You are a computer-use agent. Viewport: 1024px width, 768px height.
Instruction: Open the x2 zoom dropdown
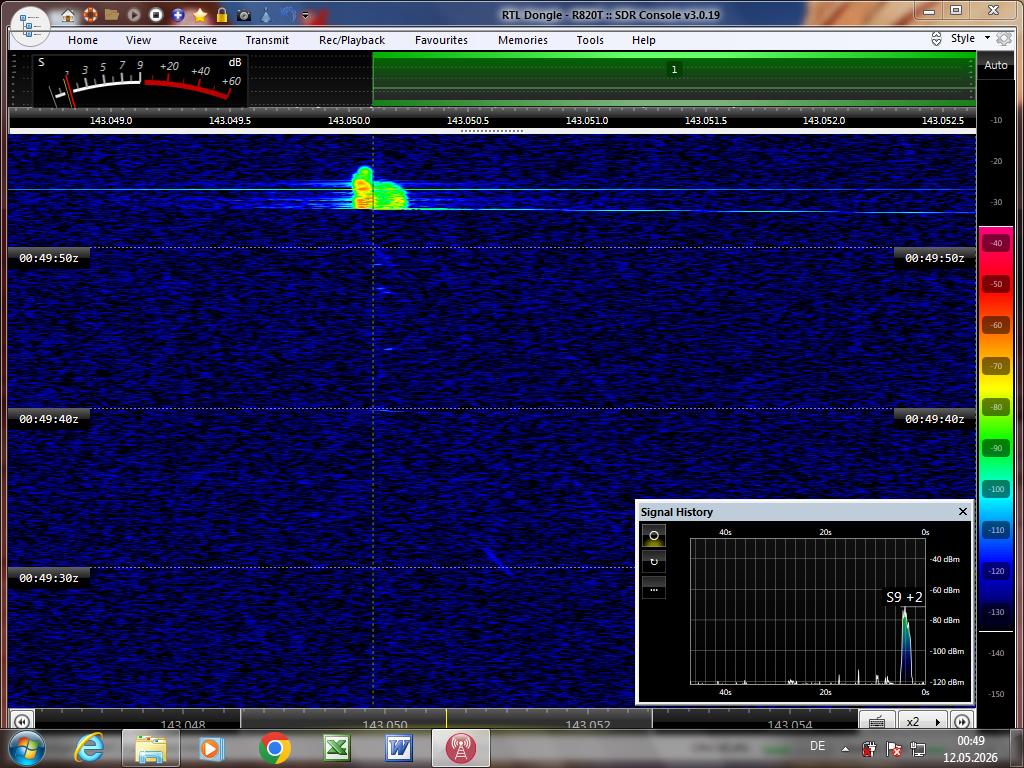coord(922,721)
